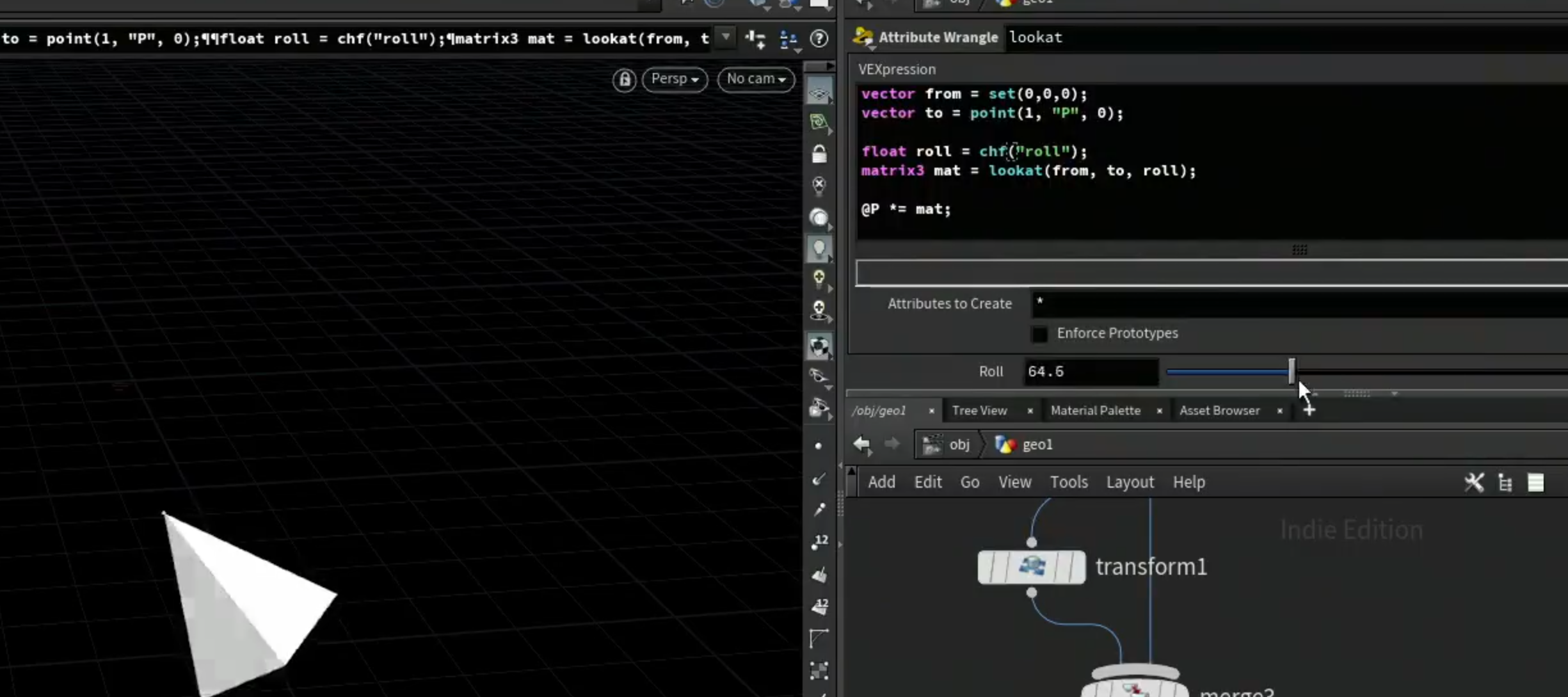Viewport: 1568px width, 697px height.
Task: Expand the operation bar text dropdown arrow
Action: [726, 37]
